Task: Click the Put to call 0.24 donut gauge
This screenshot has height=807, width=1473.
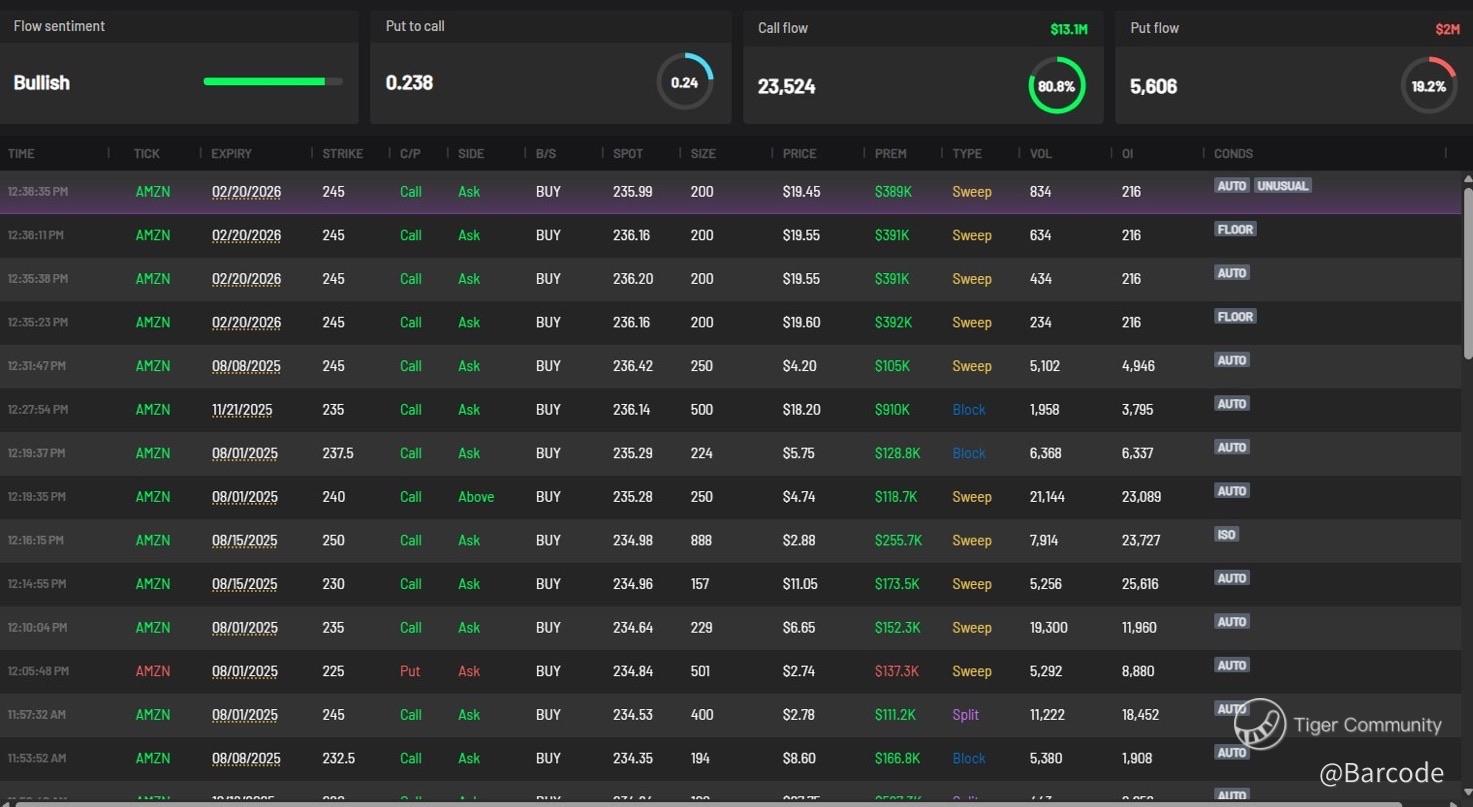Action: (684, 82)
